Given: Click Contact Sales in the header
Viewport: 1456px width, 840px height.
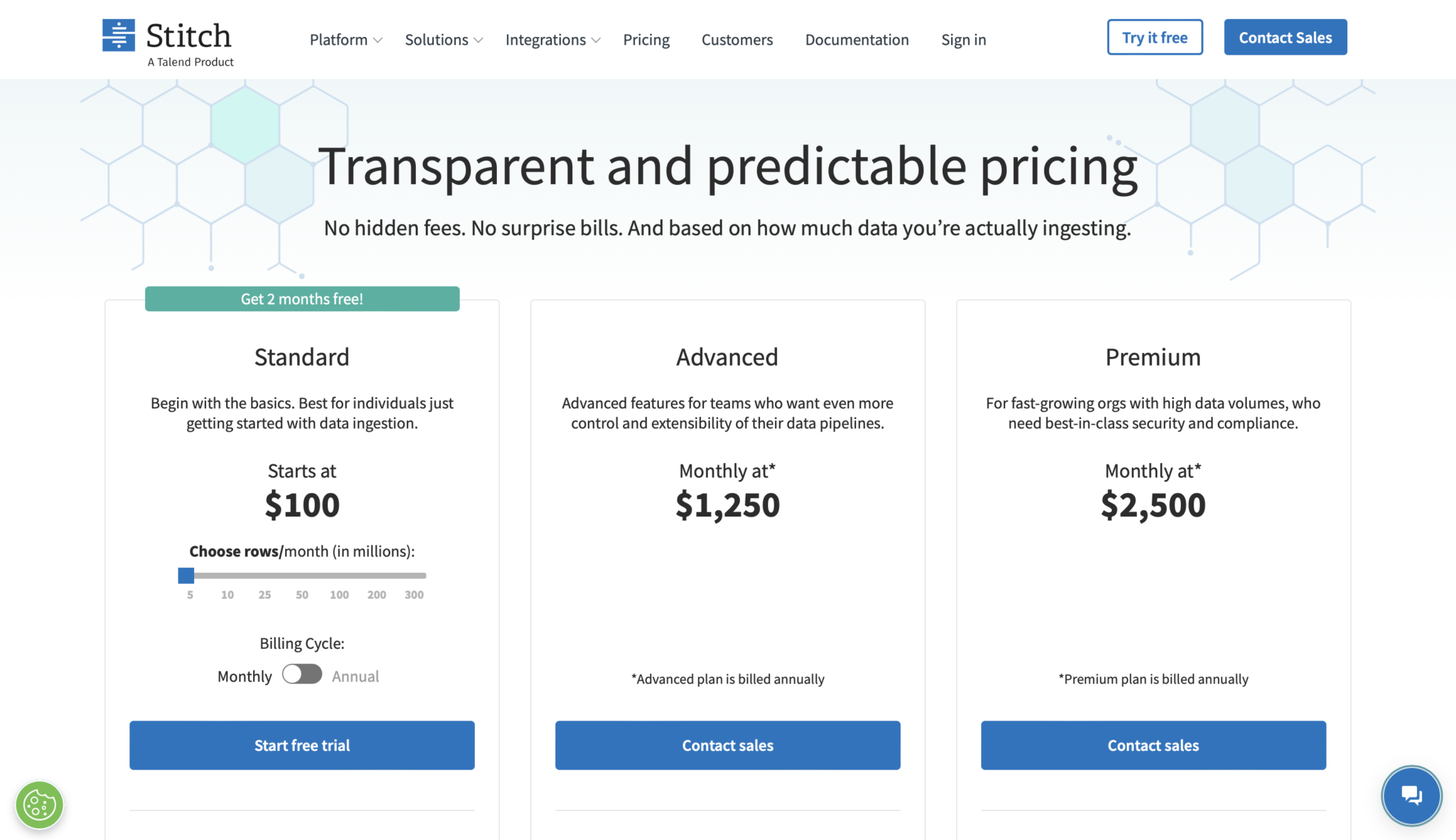Looking at the screenshot, I should (x=1285, y=37).
